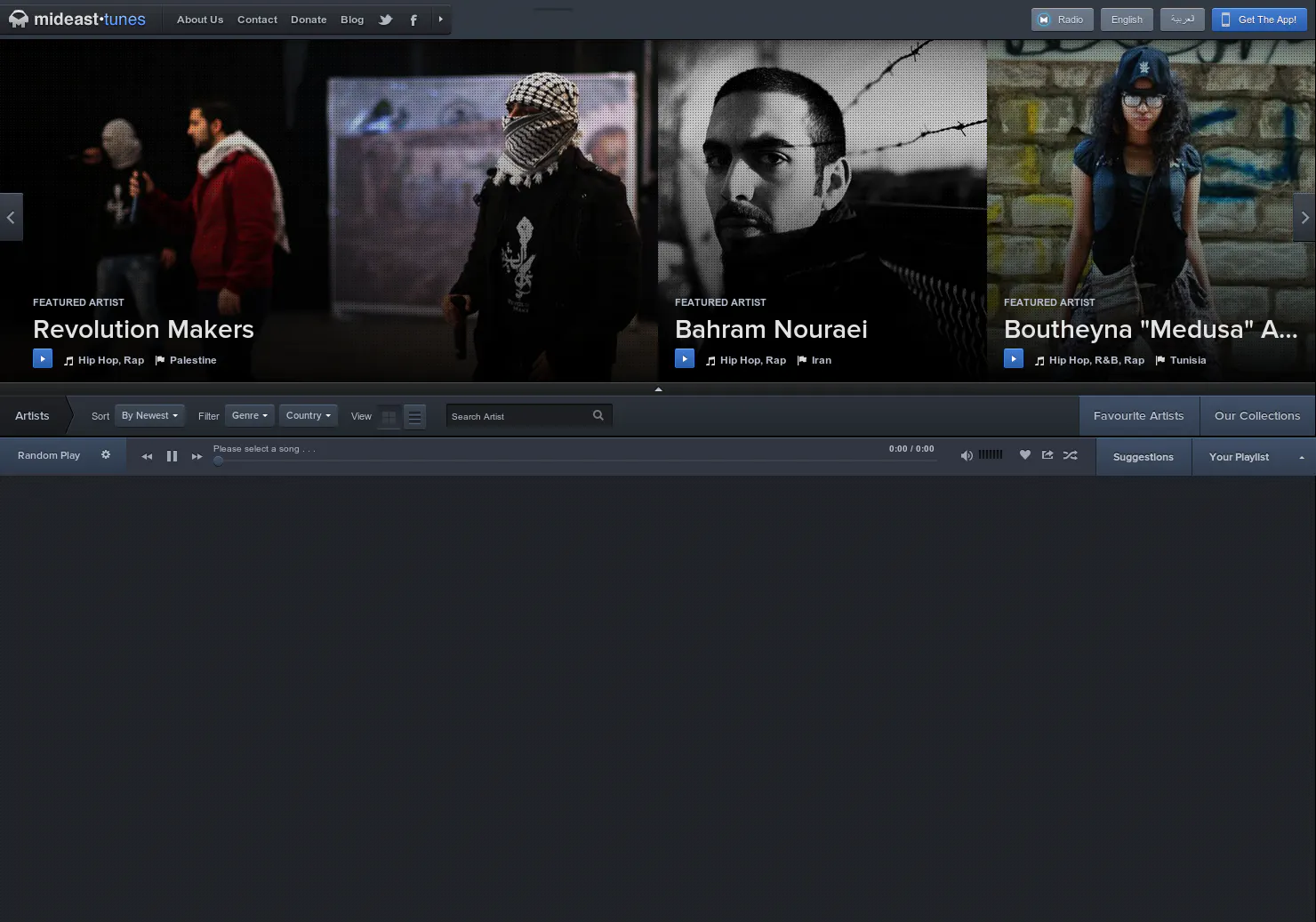Open the Genre filter dropdown

click(x=250, y=415)
